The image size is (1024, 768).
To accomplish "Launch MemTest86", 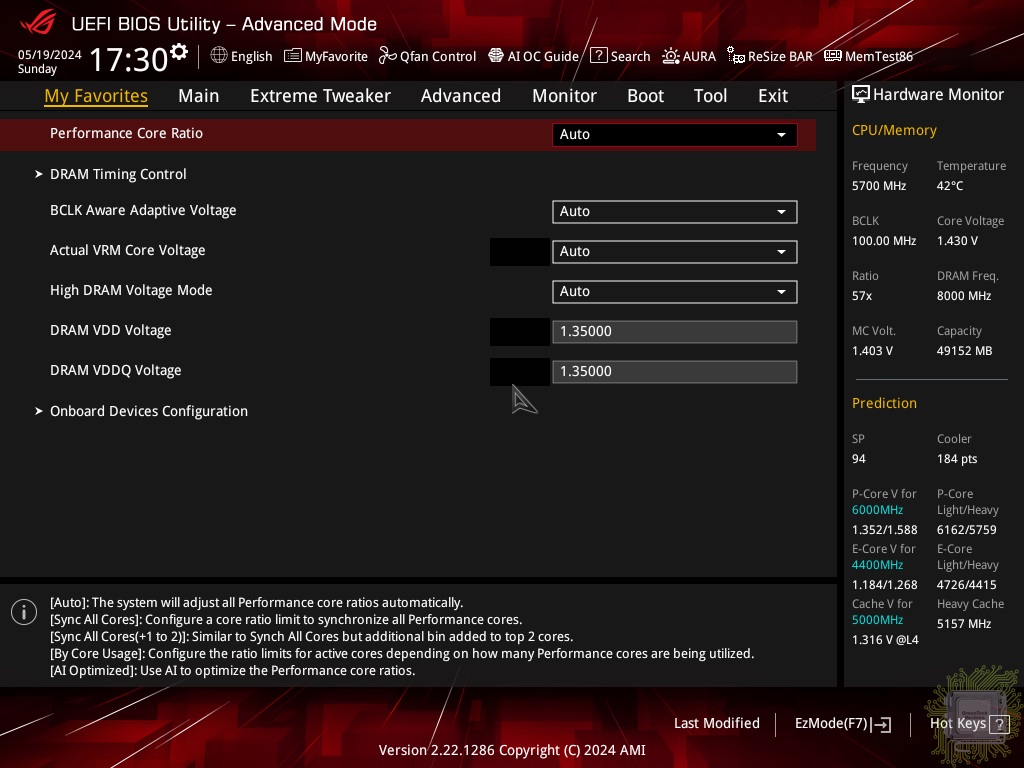I will 868,56.
